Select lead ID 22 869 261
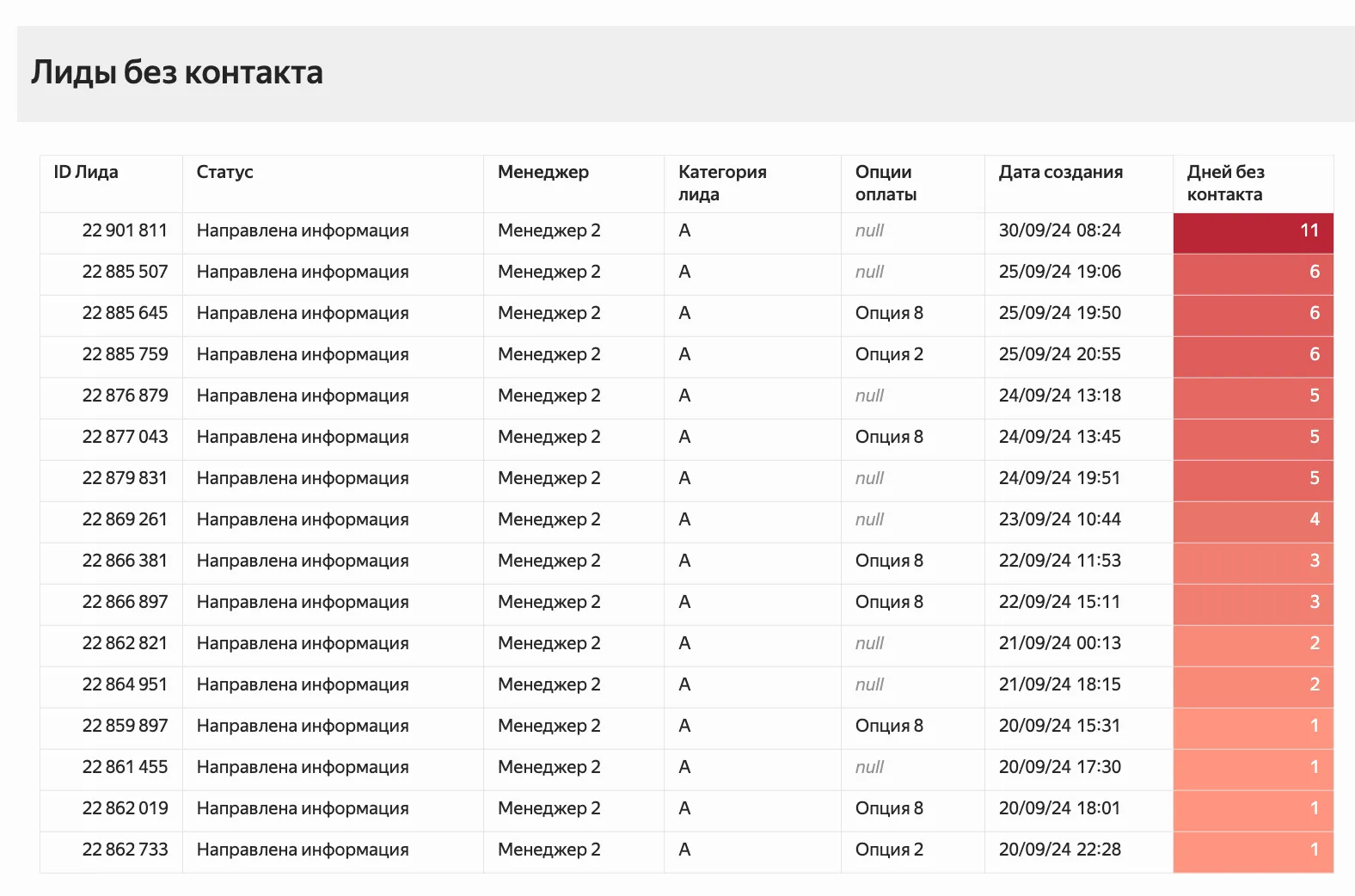1355x896 pixels. coord(125,519)
